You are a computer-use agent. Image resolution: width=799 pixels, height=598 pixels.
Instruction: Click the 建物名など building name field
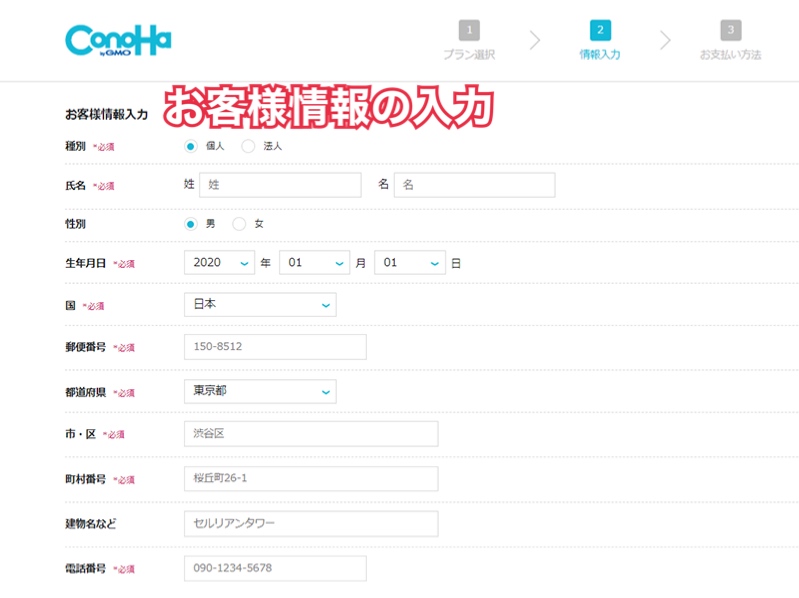pos(311,524)
